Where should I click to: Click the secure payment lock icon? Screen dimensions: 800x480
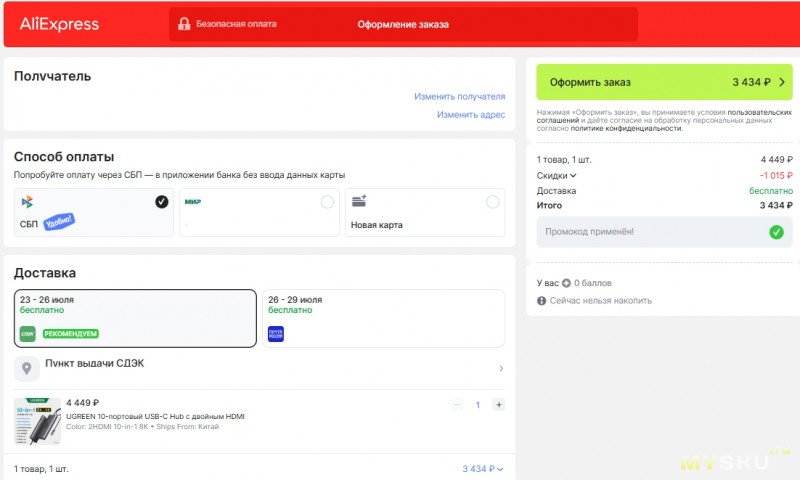pyautogui.click(x=184, y=24)
